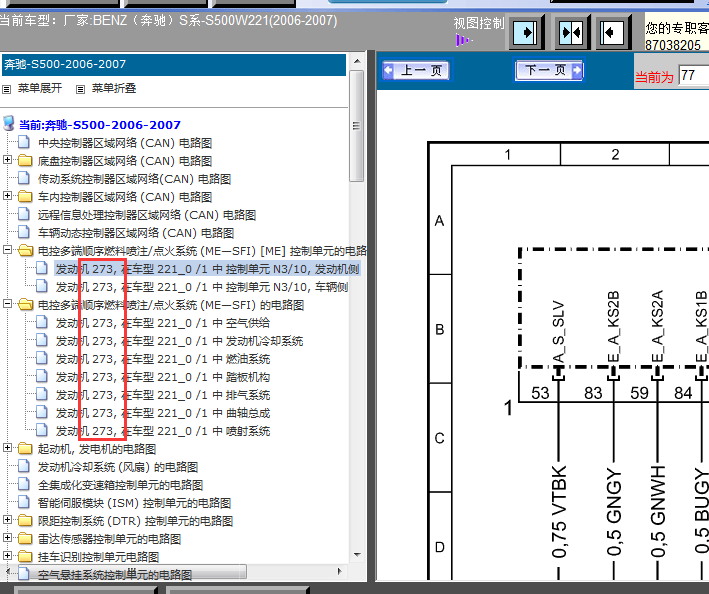
Task: Click folder icon of 底盘控制器区域网络
Action: [25, 160]
